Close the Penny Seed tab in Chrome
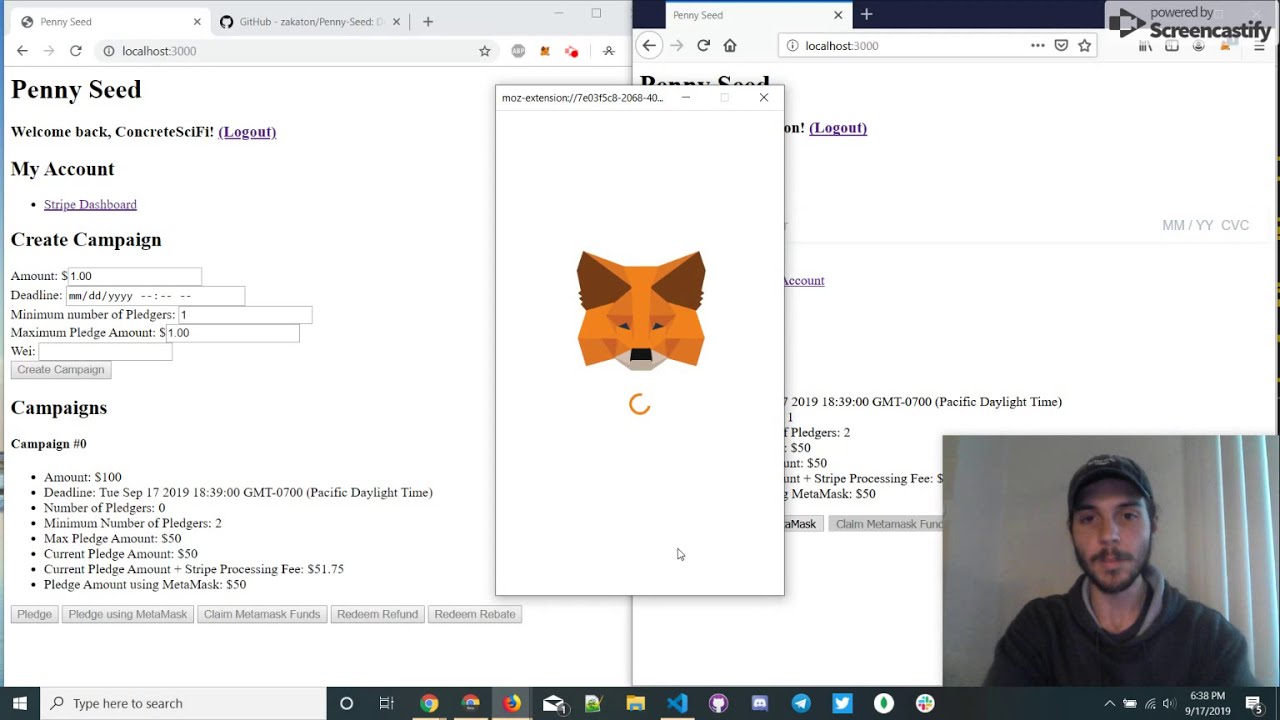Image resolution: width=1280 pixels, height=720 pixels. tap(197, 22)
